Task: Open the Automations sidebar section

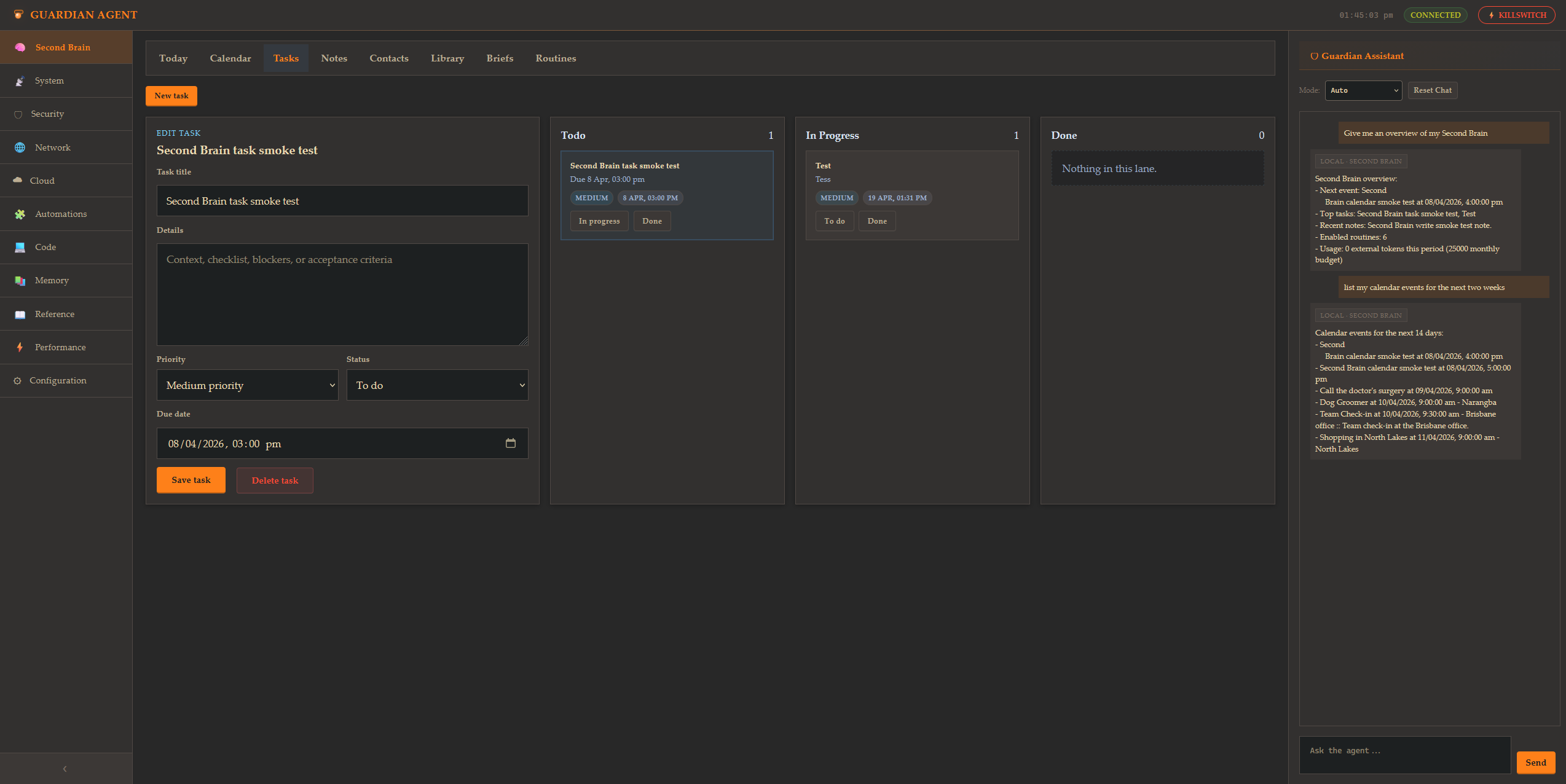Action: pyautogui.click(x=66, y=214)
